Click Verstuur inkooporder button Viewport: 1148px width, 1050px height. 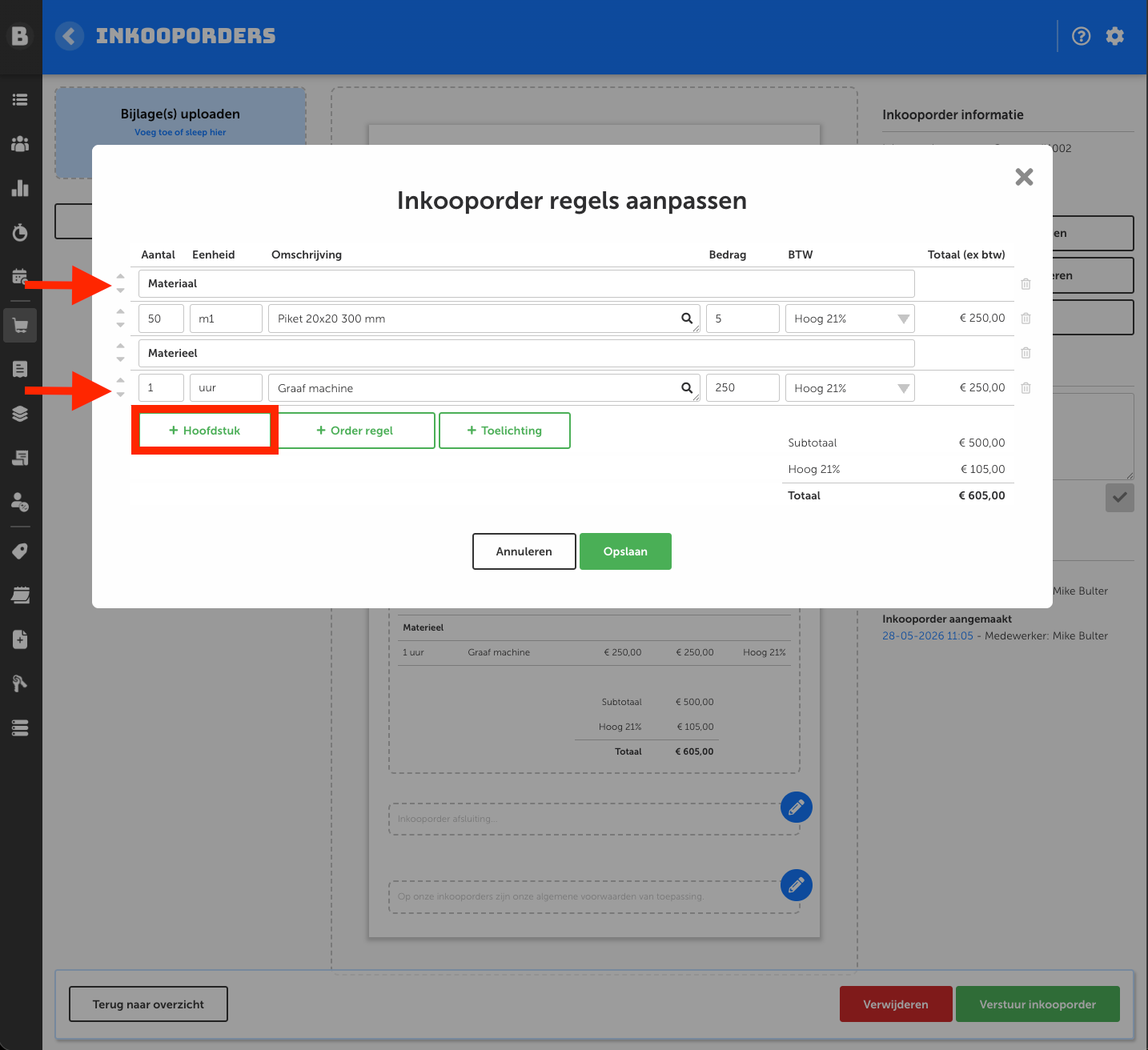1038,1004
